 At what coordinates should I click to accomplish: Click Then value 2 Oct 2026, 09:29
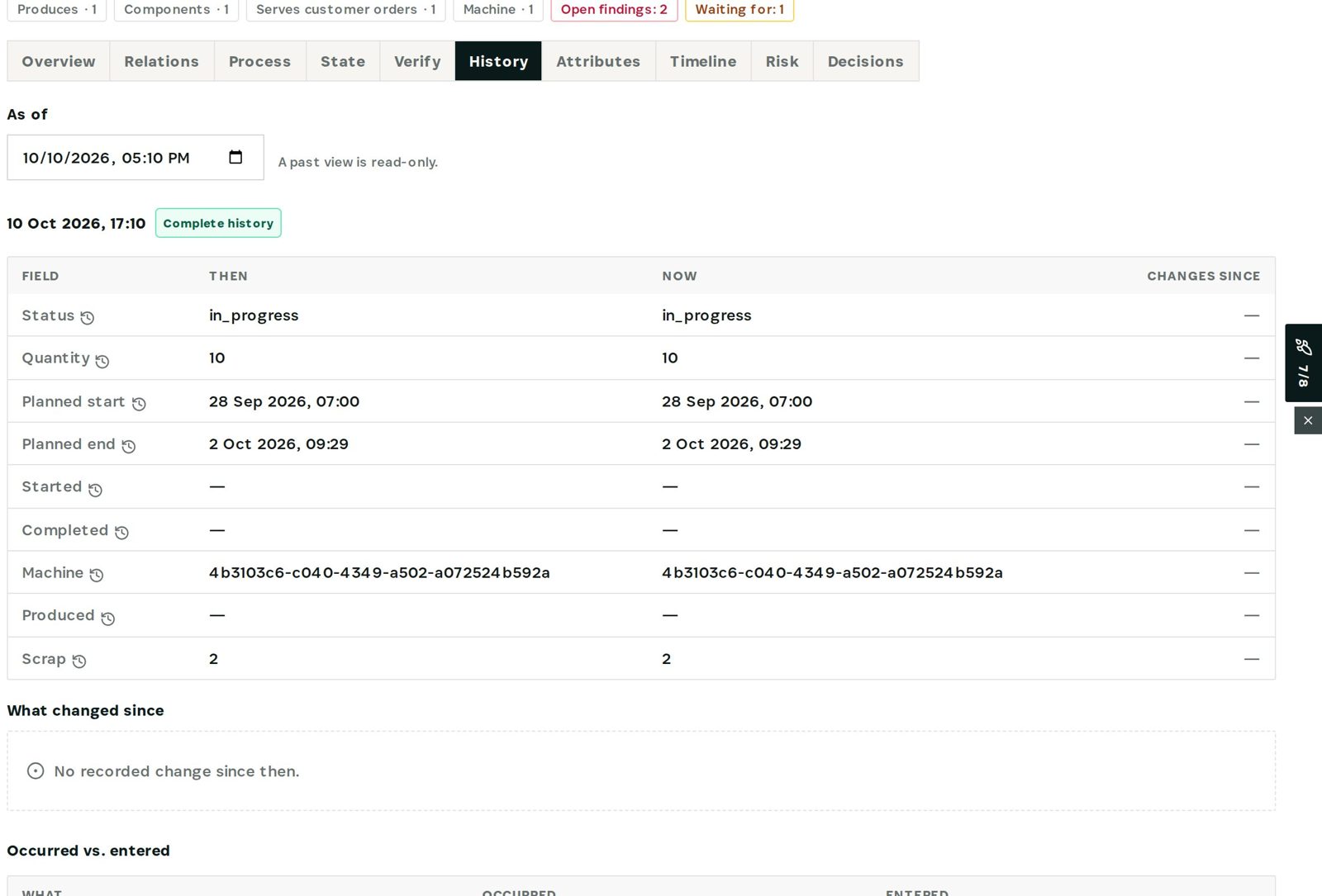(x=278, y=444)
